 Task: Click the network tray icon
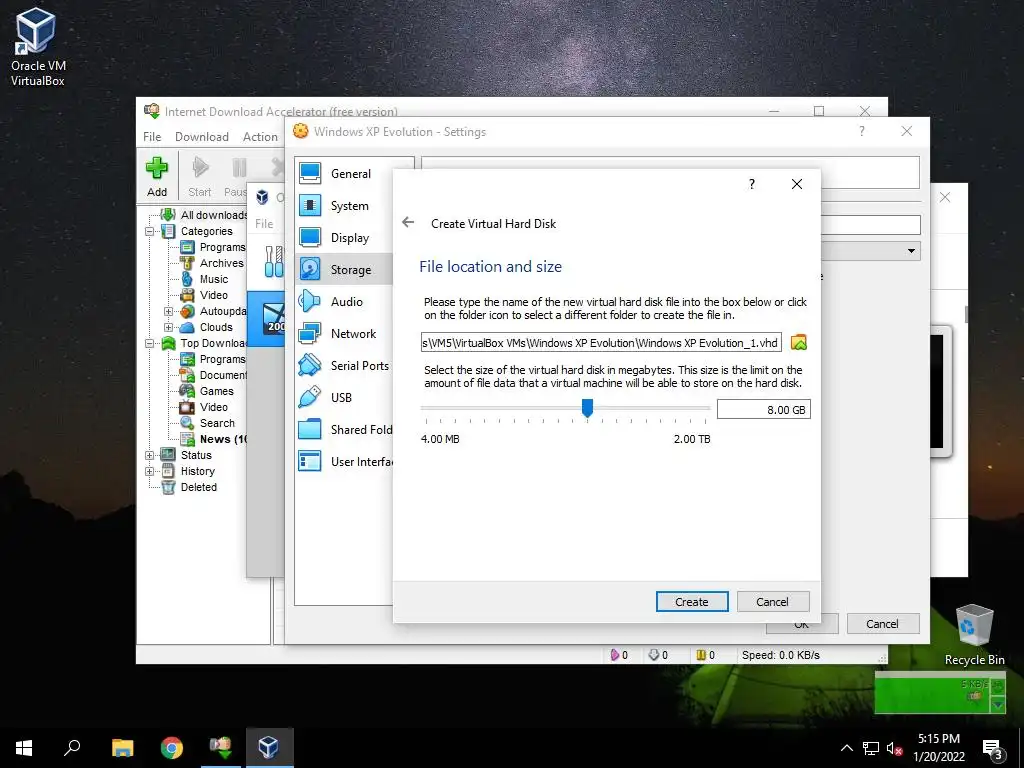click(x=871, y=748)
